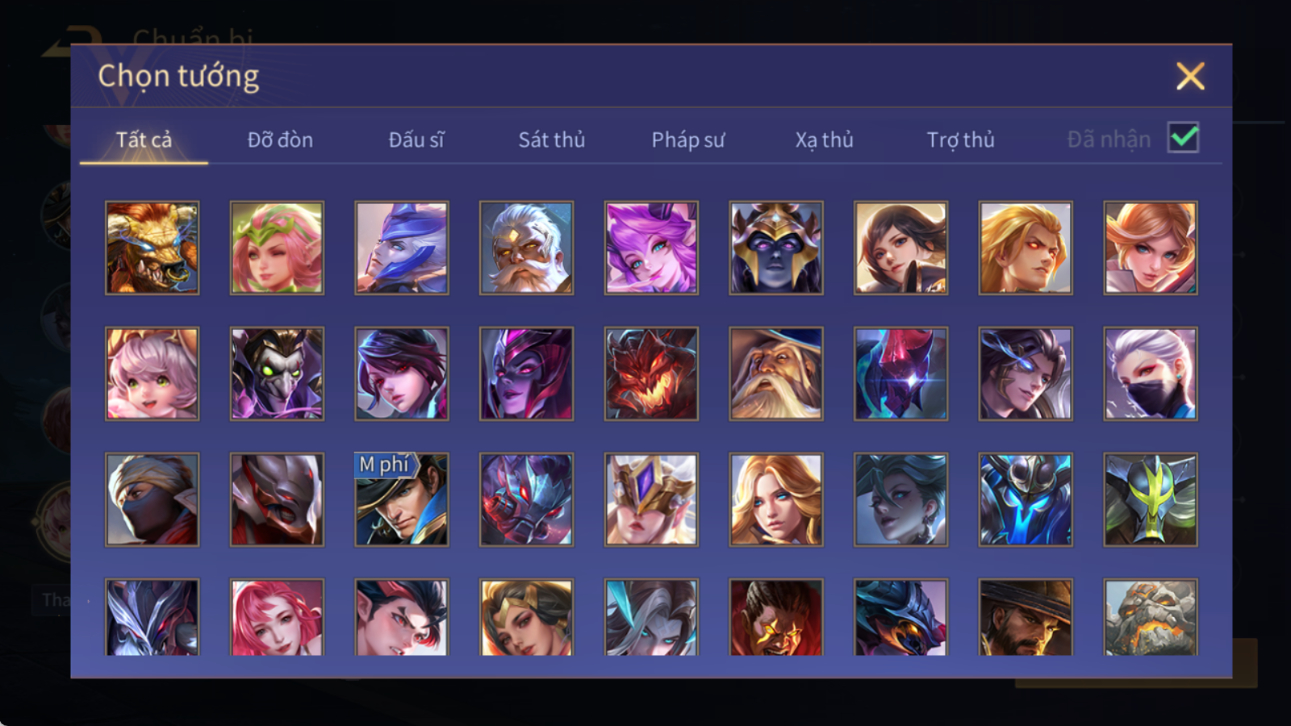Open the Xạ thủ tab
1291x726 pixels.
824,140
